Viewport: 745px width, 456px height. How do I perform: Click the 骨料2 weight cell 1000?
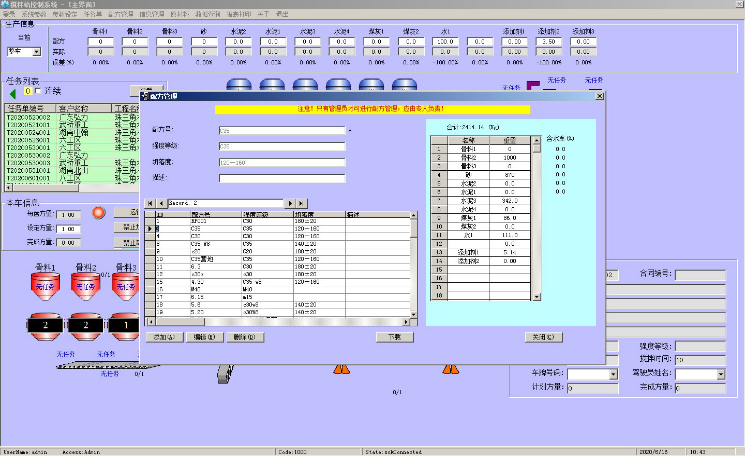pyautogui.click(x=509, y=158)
